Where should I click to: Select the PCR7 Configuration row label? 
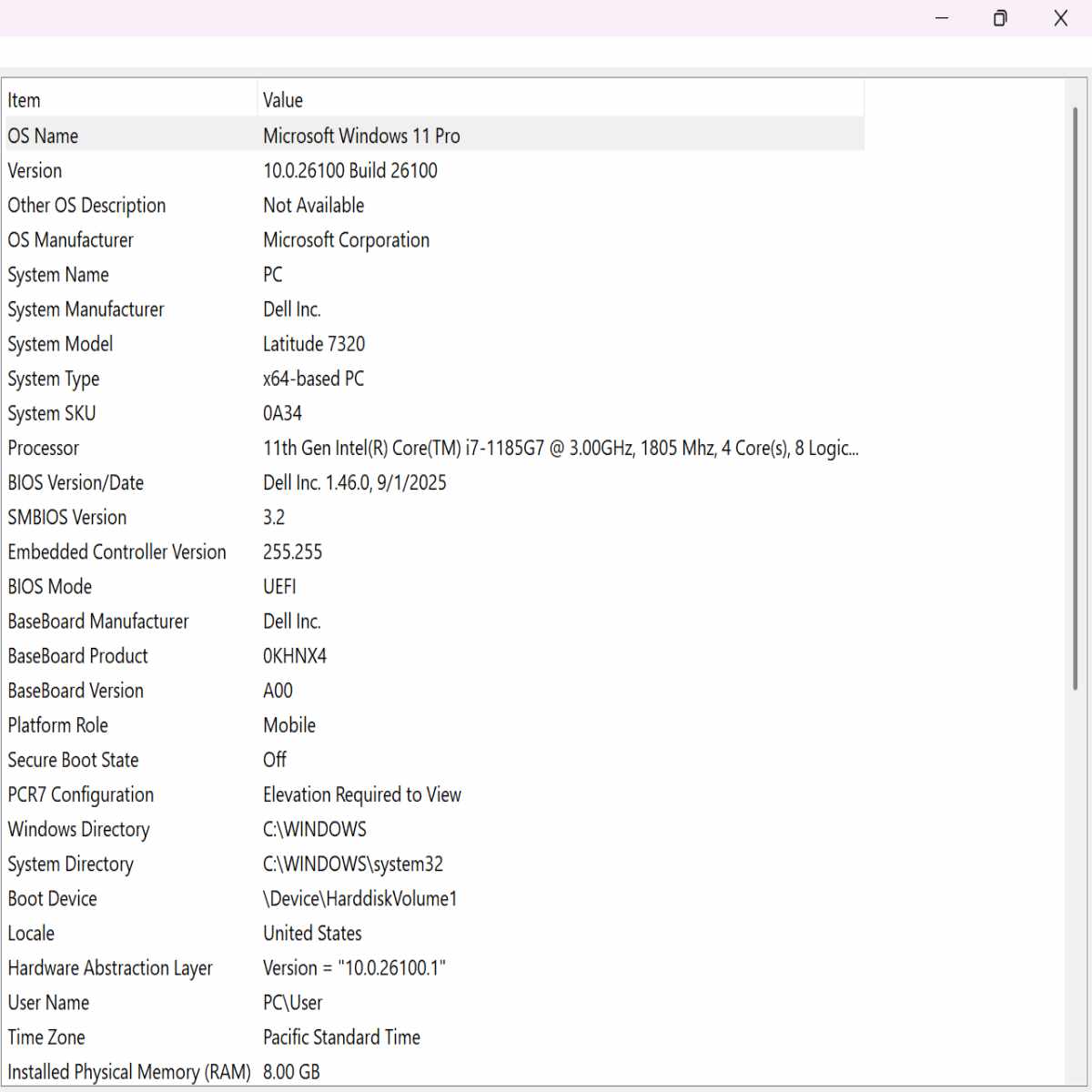click(81, 794)
